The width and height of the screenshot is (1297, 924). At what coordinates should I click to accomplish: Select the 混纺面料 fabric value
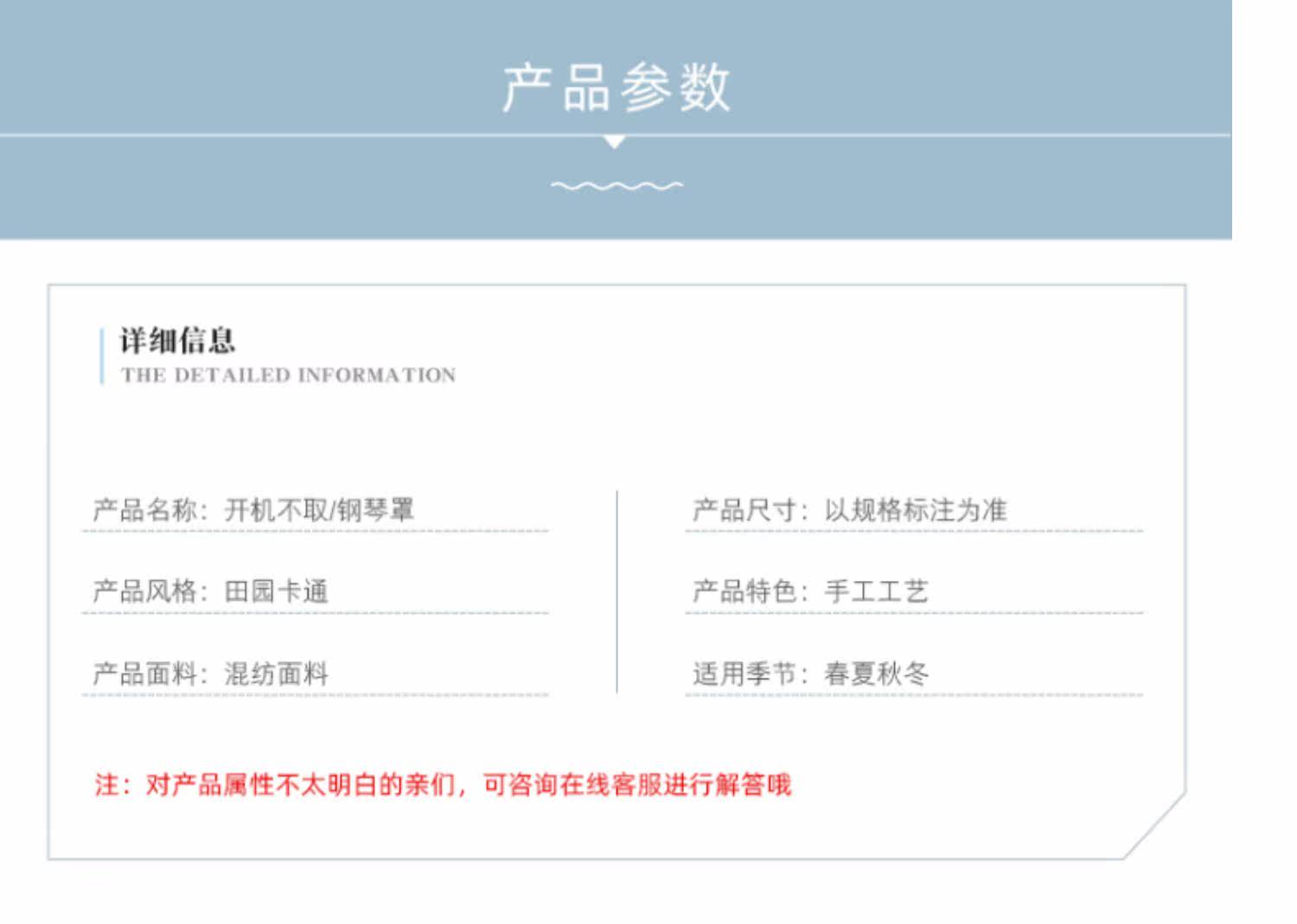tap(277, 673)
